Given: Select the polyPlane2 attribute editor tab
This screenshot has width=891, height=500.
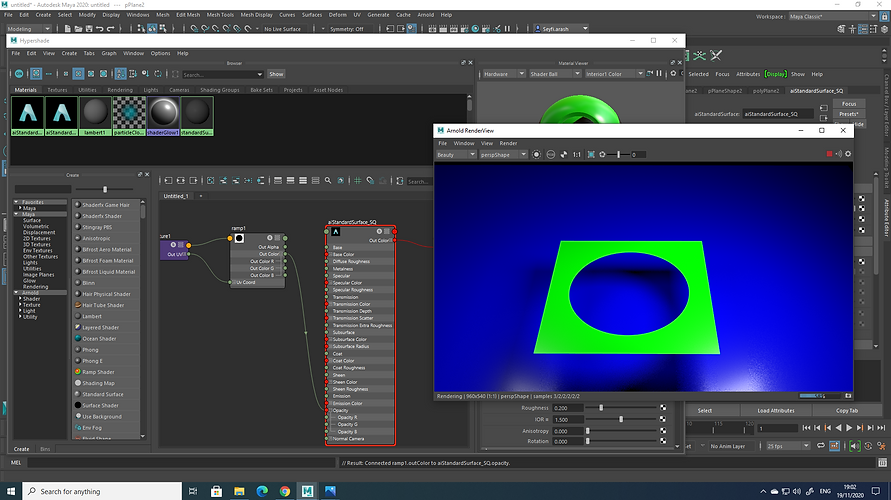Looking at the screenshot, I should (765, 90).
